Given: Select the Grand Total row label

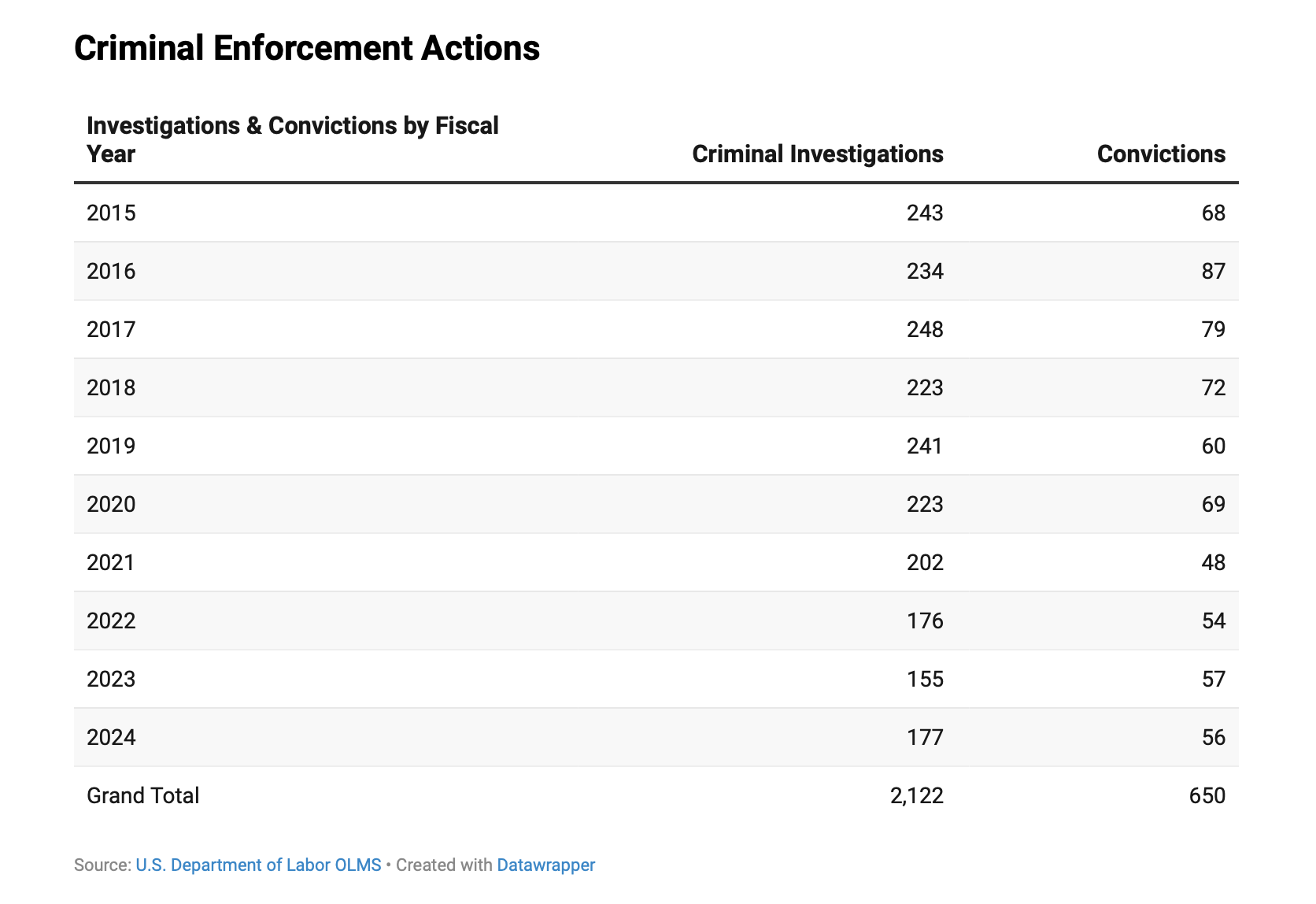Looking at the screenshot, I should pyautogui.click(x=142, y=796).
